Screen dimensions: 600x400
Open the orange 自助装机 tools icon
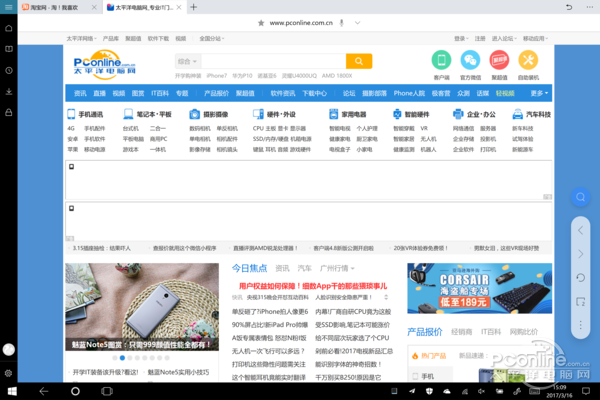point(528,60)
